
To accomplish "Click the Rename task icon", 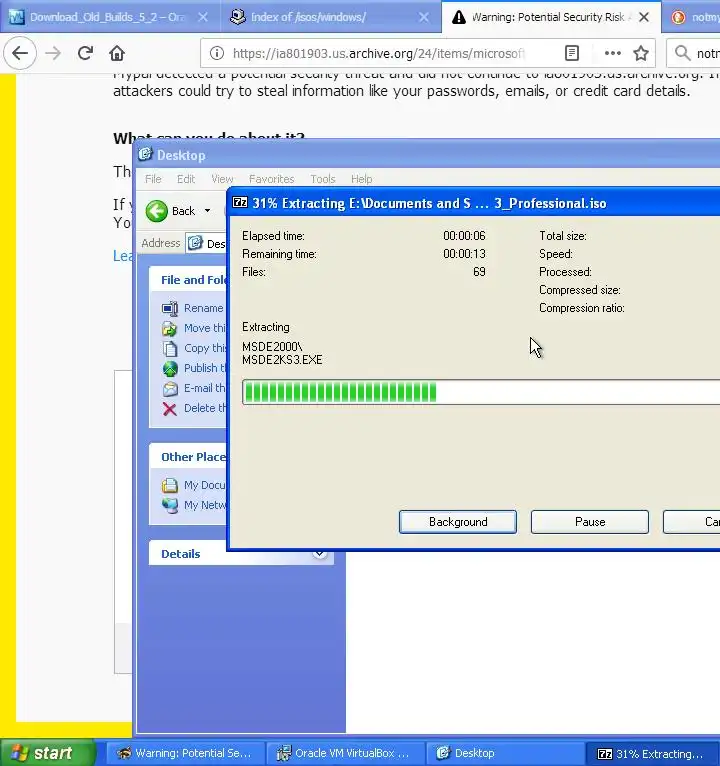I will pos(169,308).
